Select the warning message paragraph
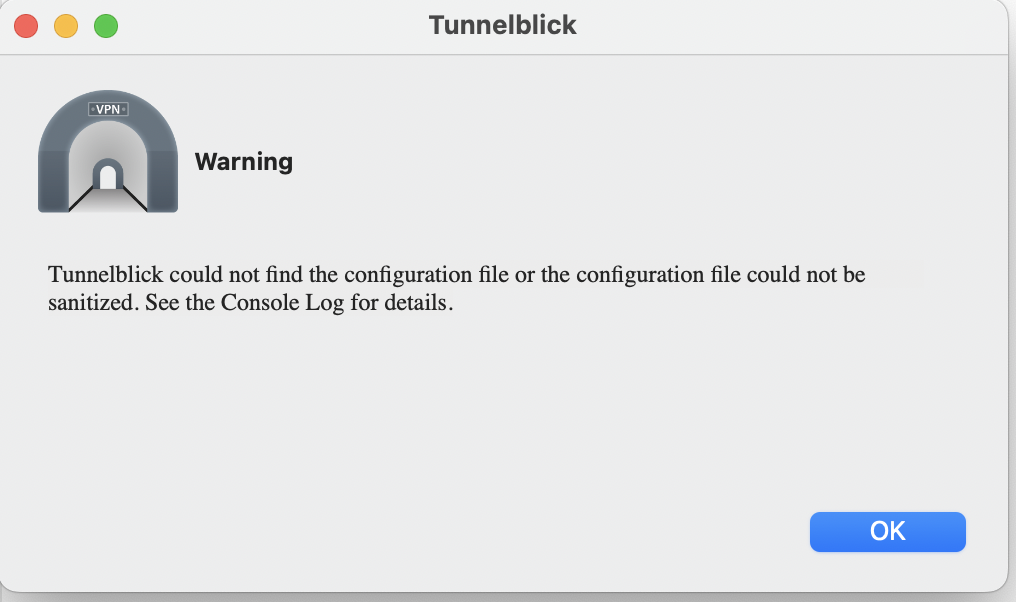 point(457,287)
